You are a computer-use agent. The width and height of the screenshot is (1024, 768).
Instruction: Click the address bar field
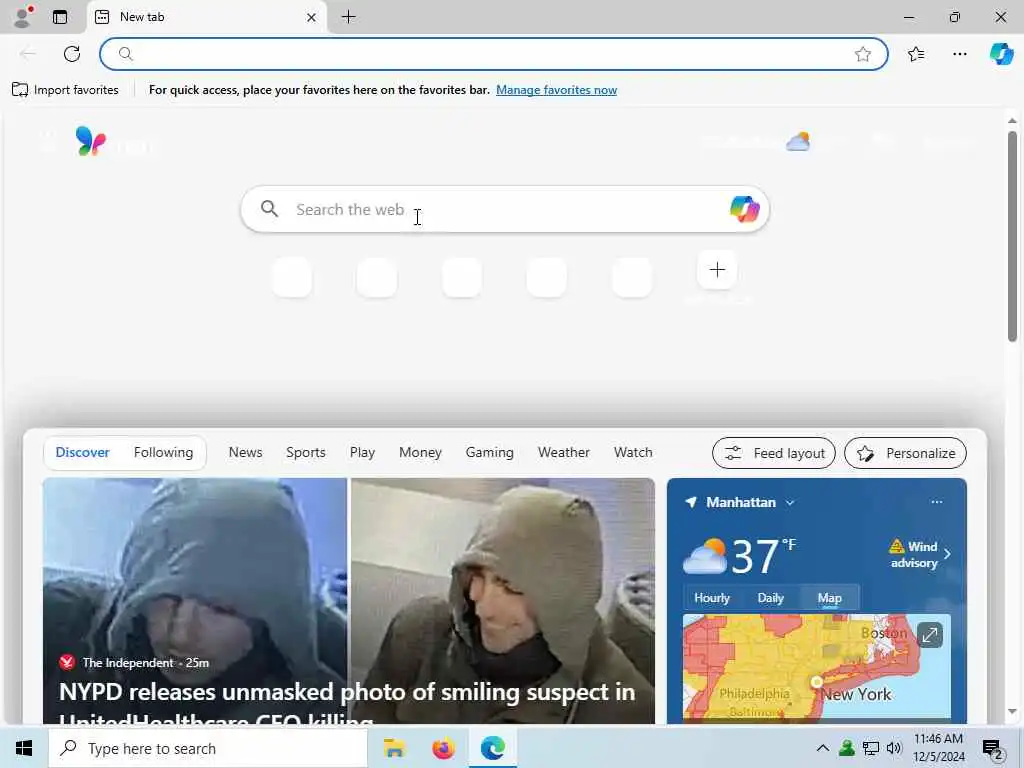click(493, 54)
